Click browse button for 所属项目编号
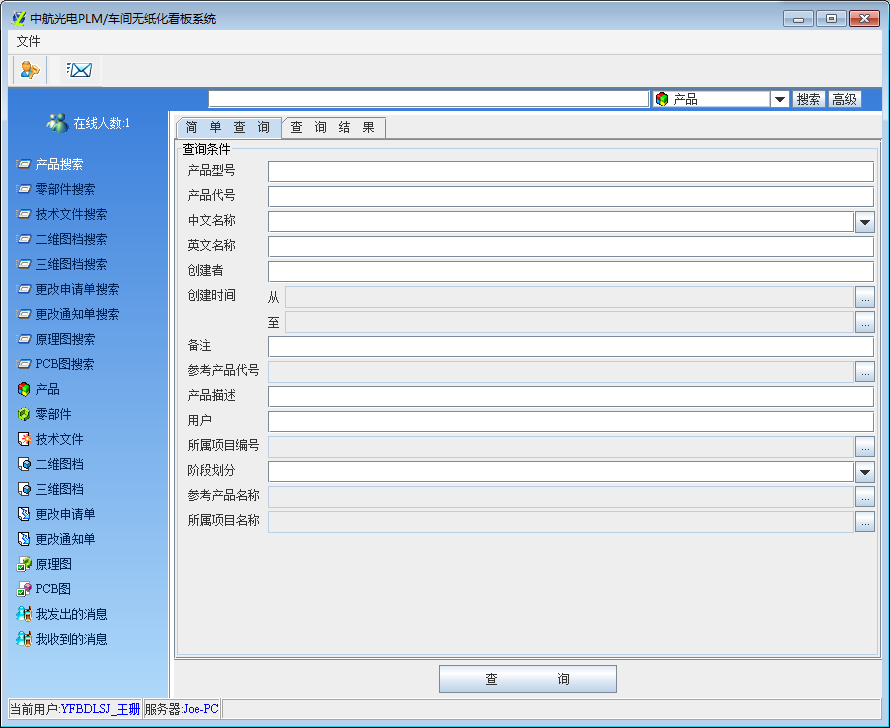The height and width of the screenshot is (728, 890). pyautogui.click(x=864, y=447)
